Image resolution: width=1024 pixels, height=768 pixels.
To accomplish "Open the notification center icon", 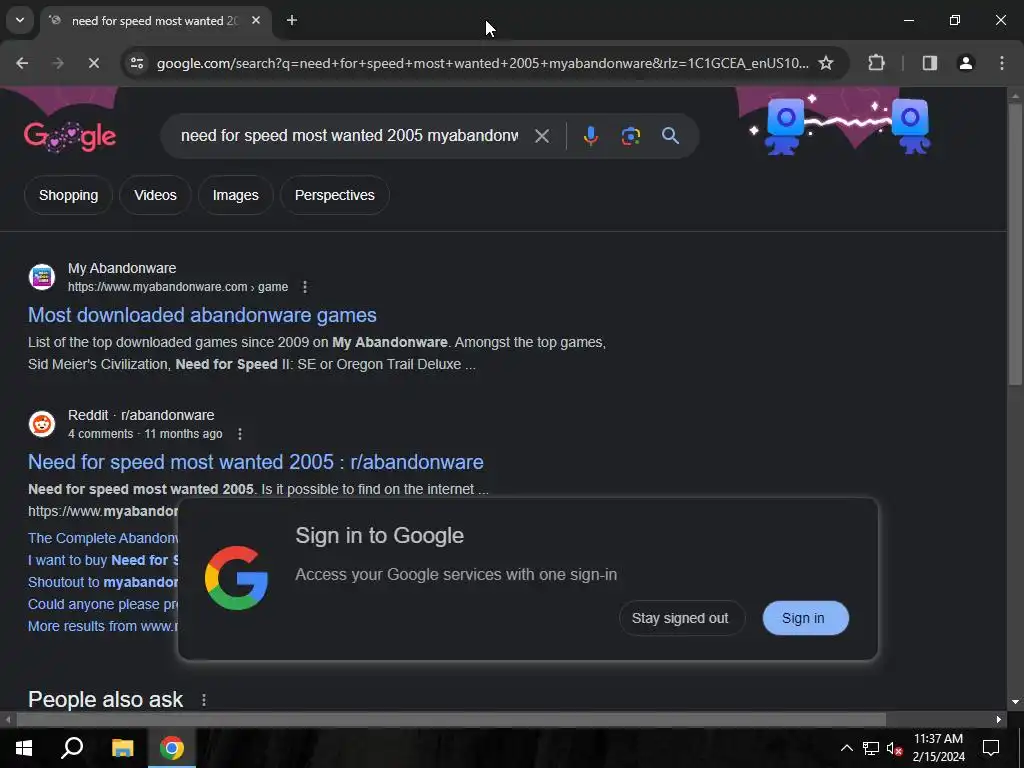I will pyautogui.click(x=991, y=748).
